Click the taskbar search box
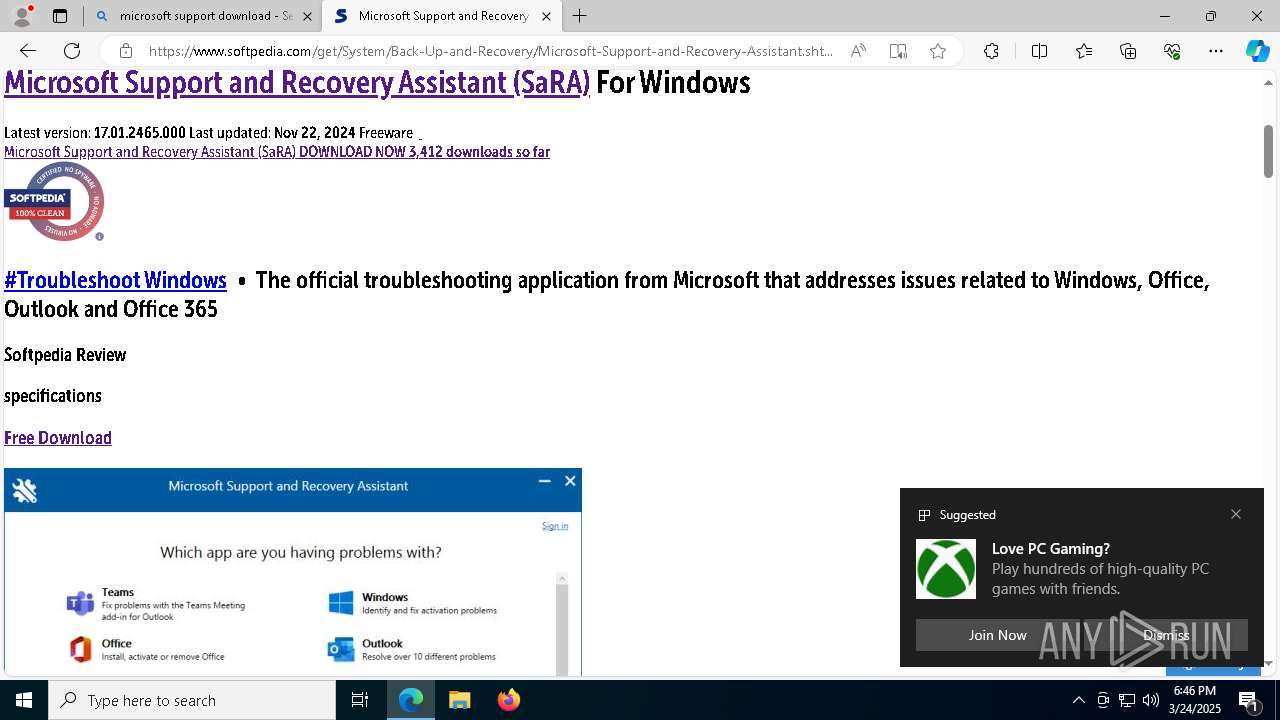Image resolution: width=1280 pixels, height=720 pixels. point(192,700)
